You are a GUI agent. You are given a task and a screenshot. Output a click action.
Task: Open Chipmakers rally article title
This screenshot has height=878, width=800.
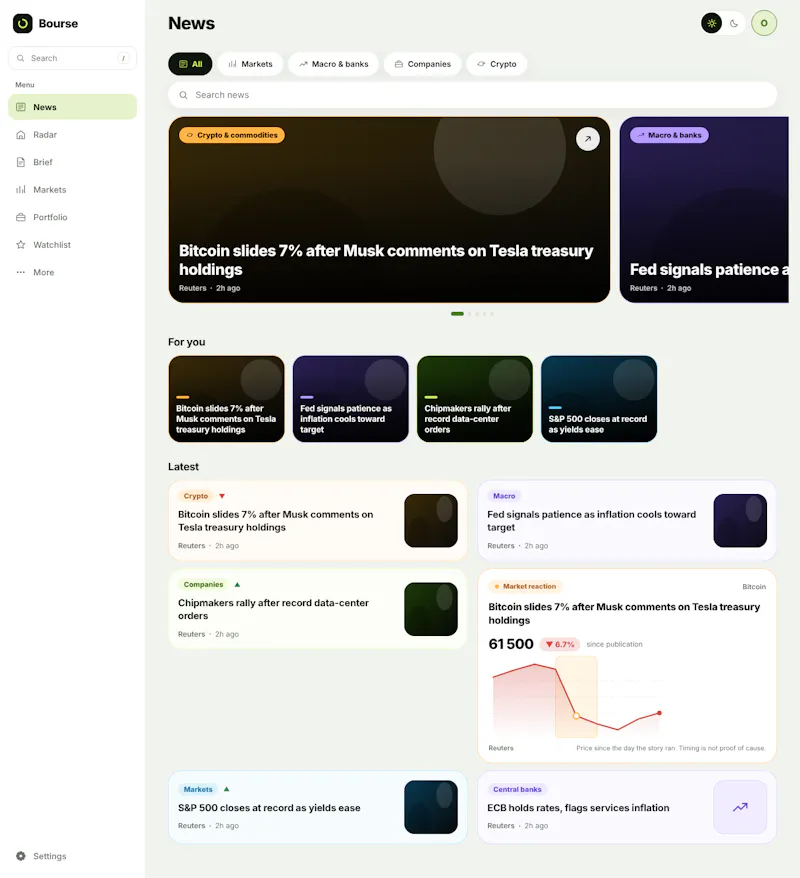coord(273,609)
